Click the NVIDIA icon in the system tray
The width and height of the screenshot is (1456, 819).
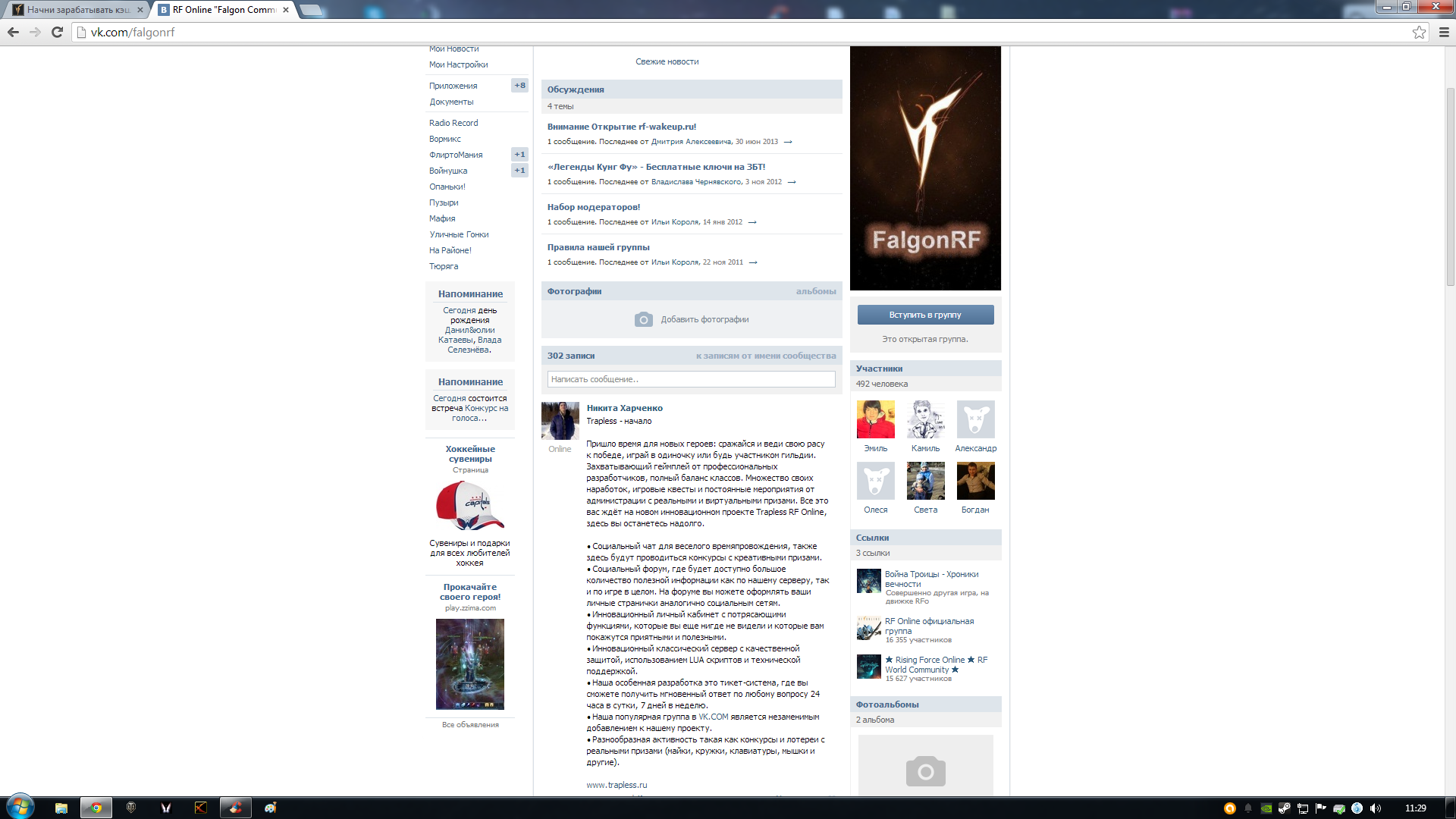(x=1266, y=808)
